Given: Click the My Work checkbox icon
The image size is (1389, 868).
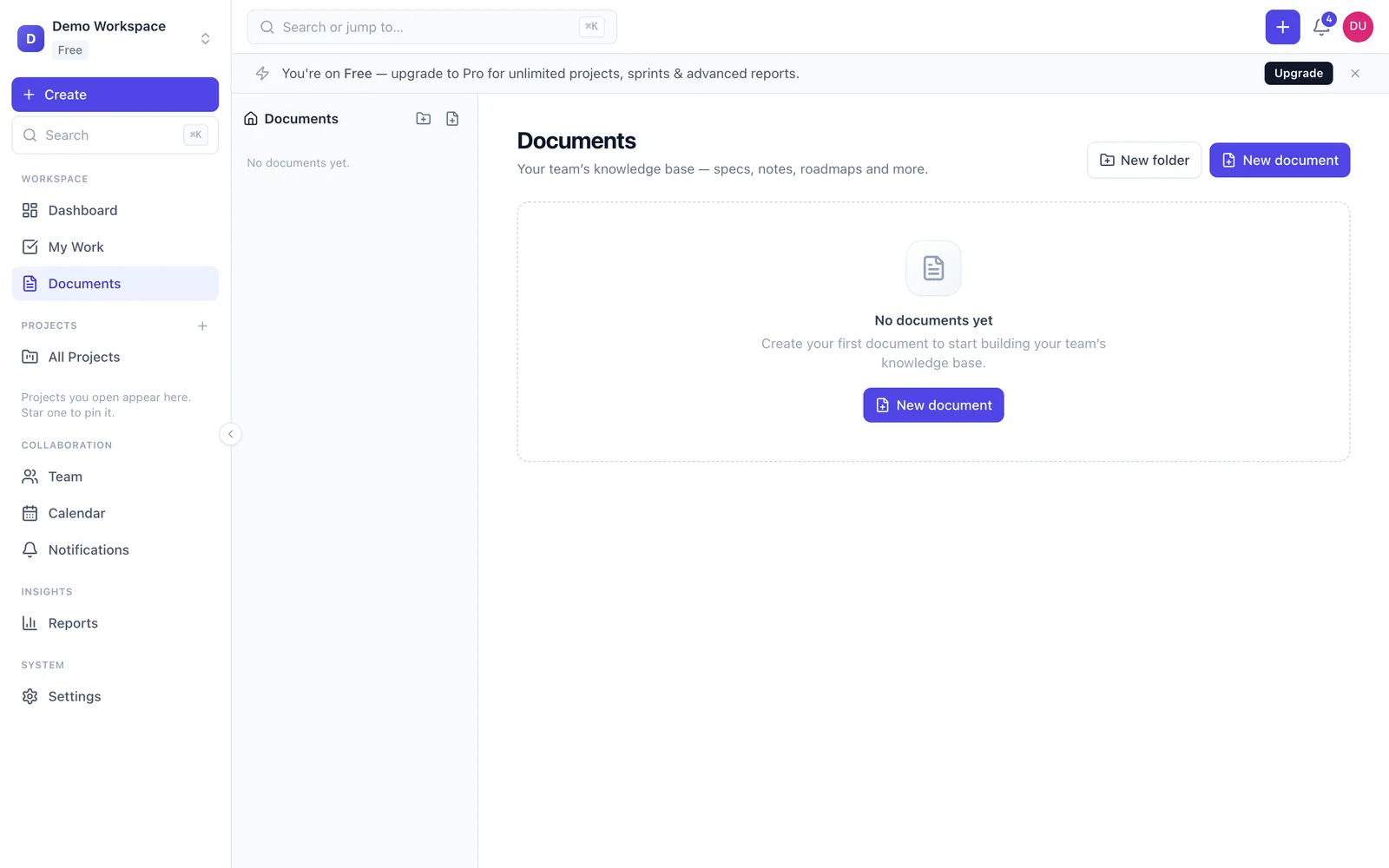Looking at the screenshot, I should tap(30, 247).
